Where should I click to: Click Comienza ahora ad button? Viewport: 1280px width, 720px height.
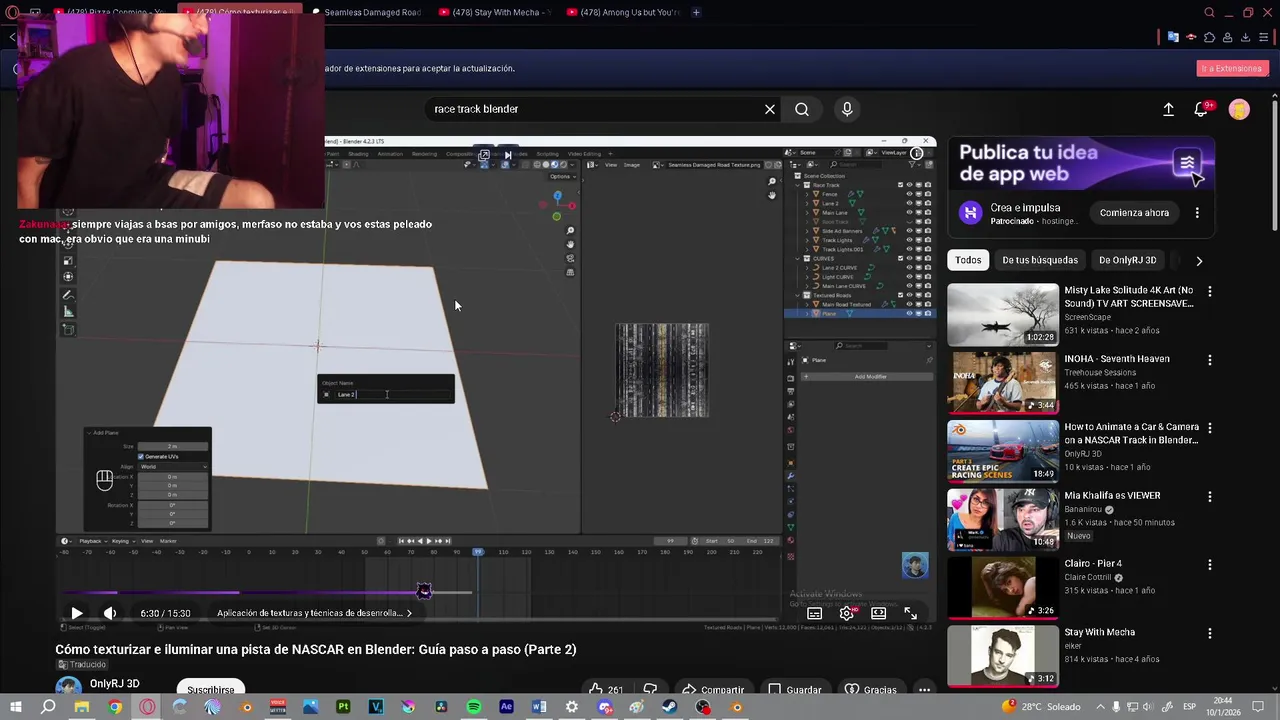click(x=1134, y=213)
